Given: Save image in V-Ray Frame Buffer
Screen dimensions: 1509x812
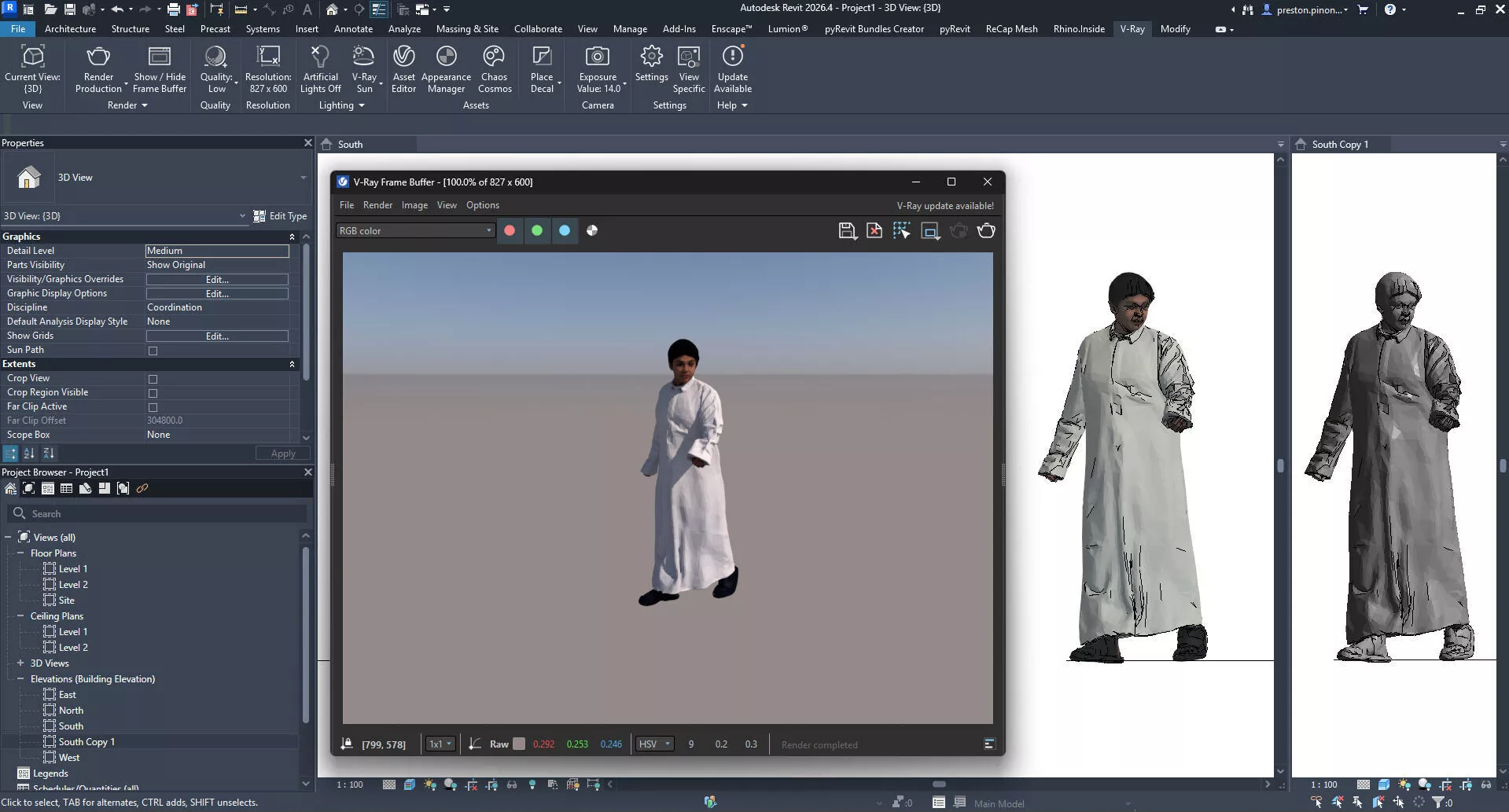Looking at the screenshot, I should [x=847, y=230].
